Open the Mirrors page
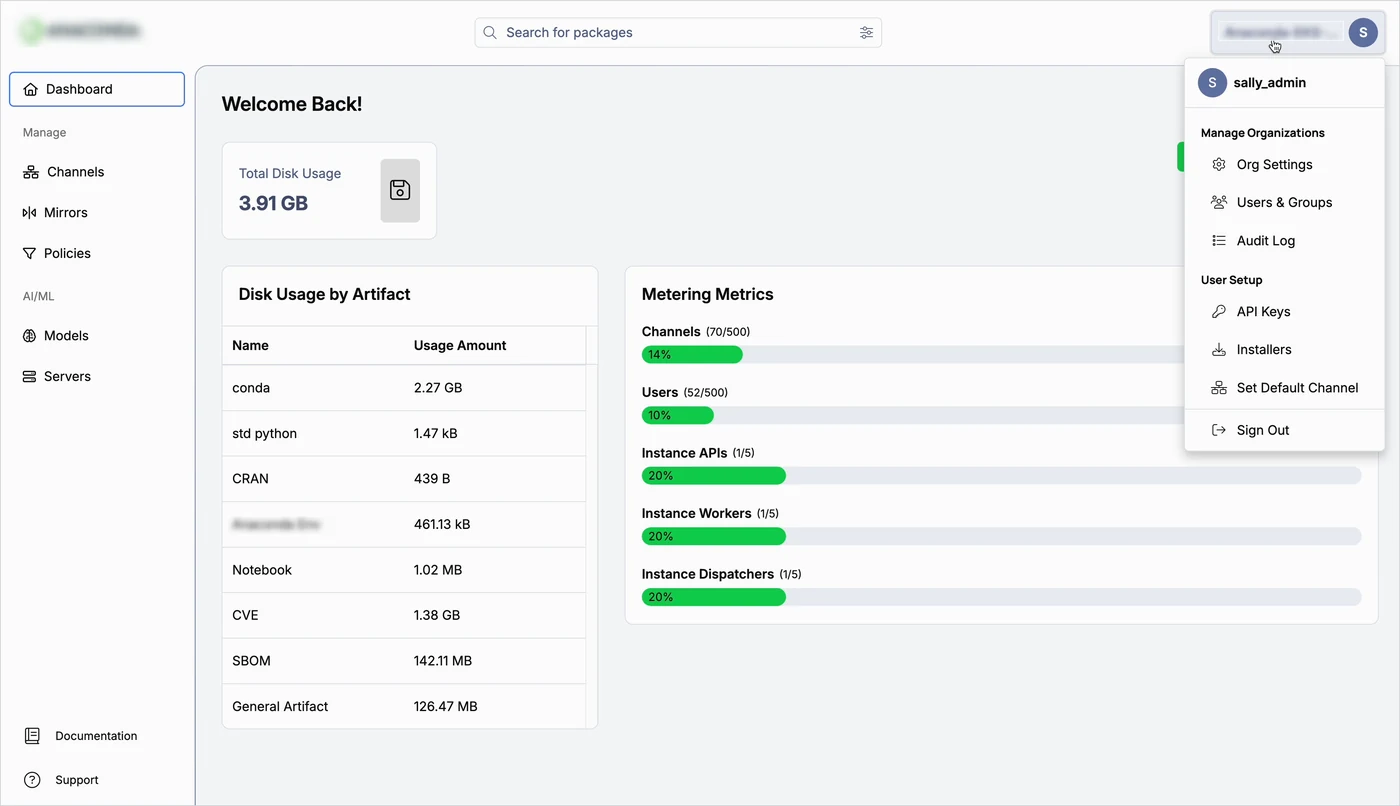The image size is (1400, 806). tap(97, 213)
